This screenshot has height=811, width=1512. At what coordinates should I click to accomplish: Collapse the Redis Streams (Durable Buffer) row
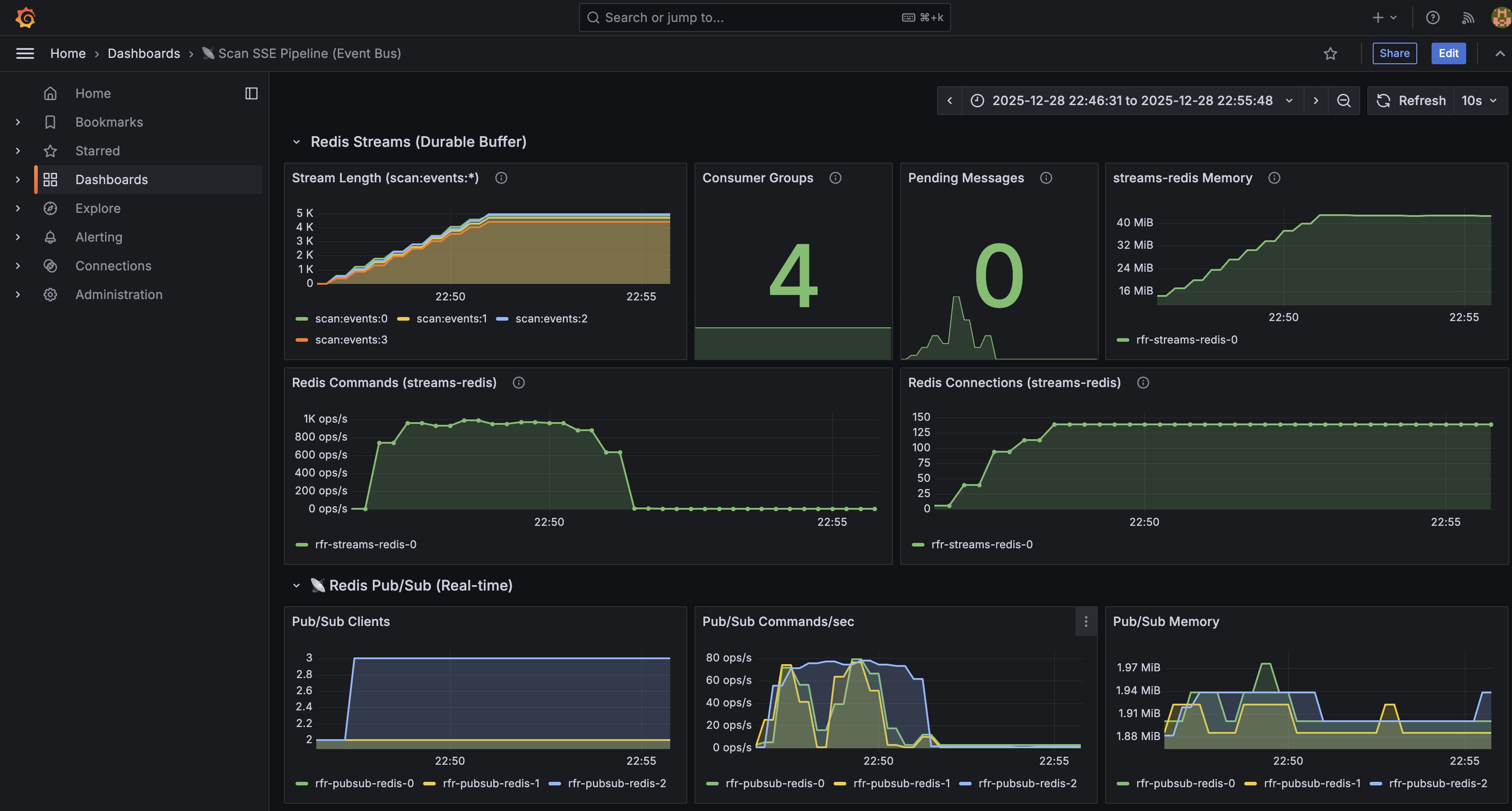296,142
